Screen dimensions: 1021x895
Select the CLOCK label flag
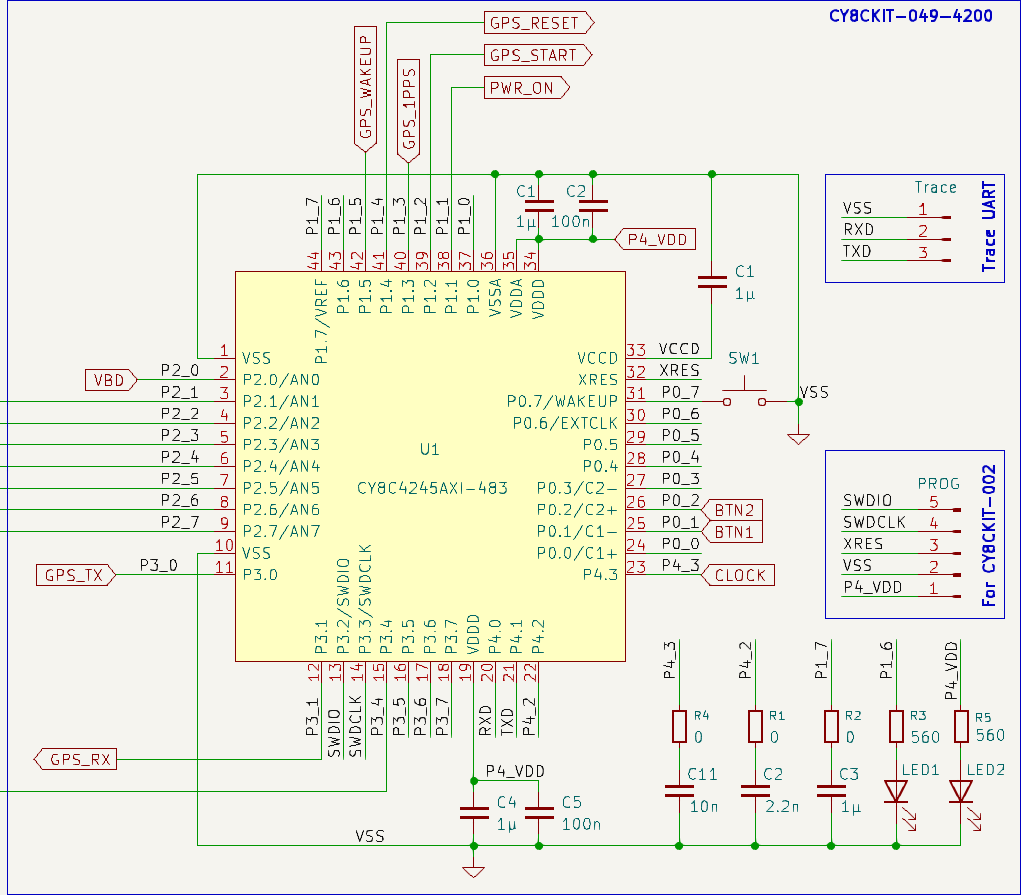(x=738, y=575)
